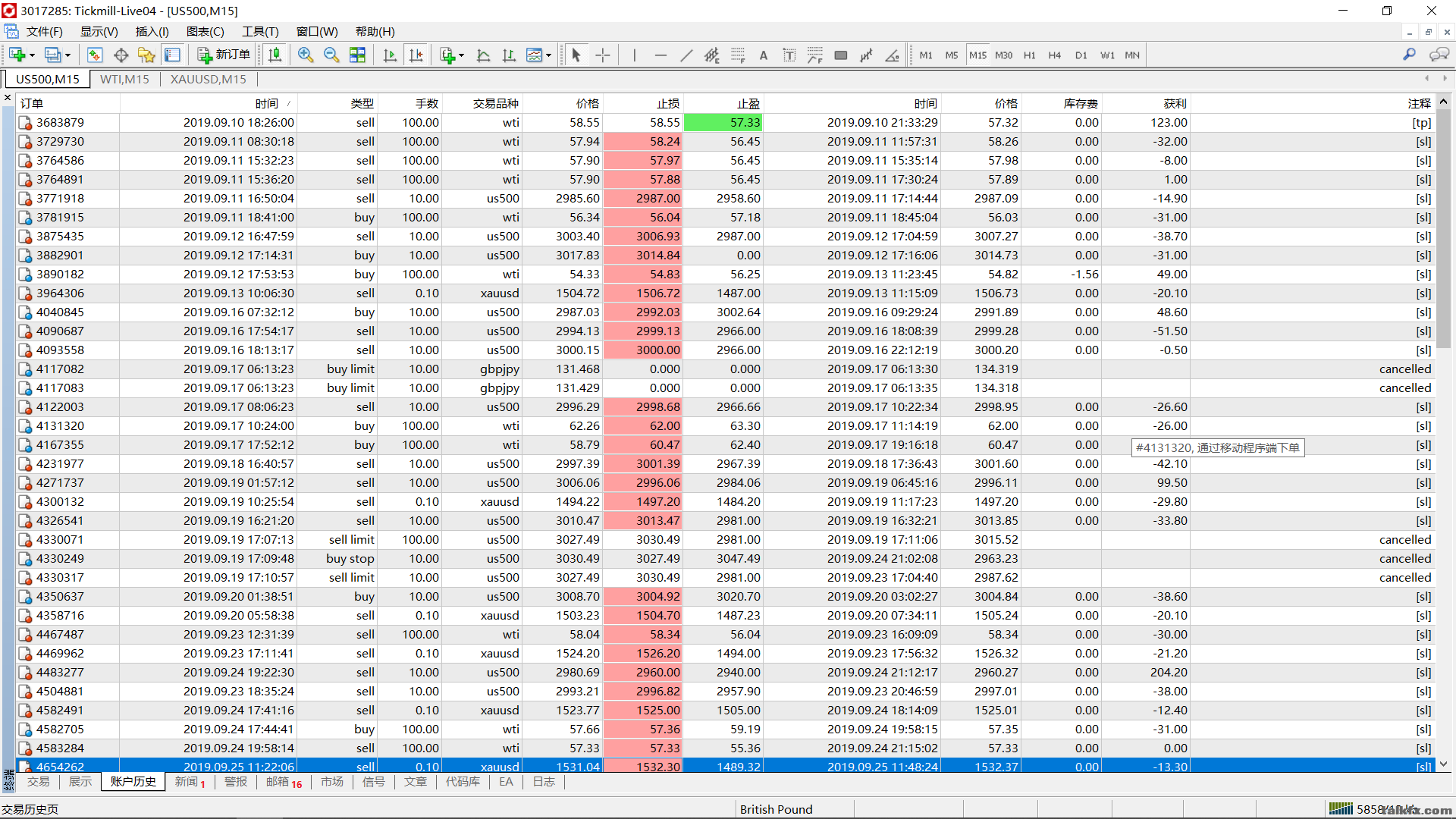
Task: Open the 日志 terminal tab
Action: pyautogui.click(x=543, y=782)
